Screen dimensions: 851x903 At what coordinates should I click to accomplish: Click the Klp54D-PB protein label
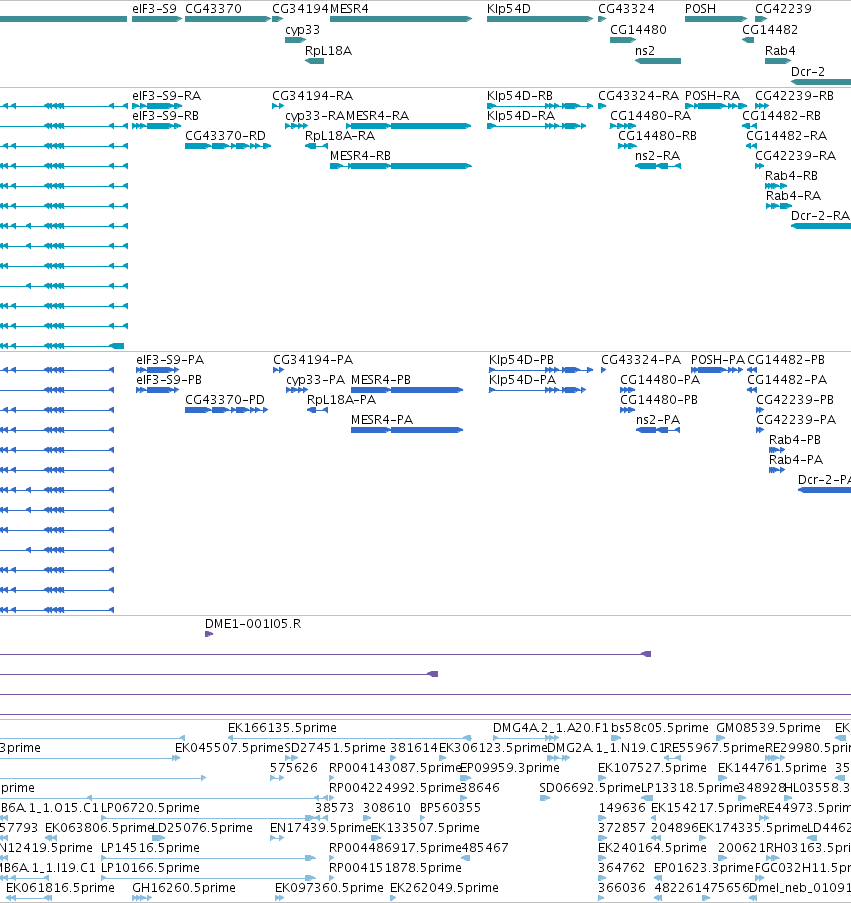point(521,360)
